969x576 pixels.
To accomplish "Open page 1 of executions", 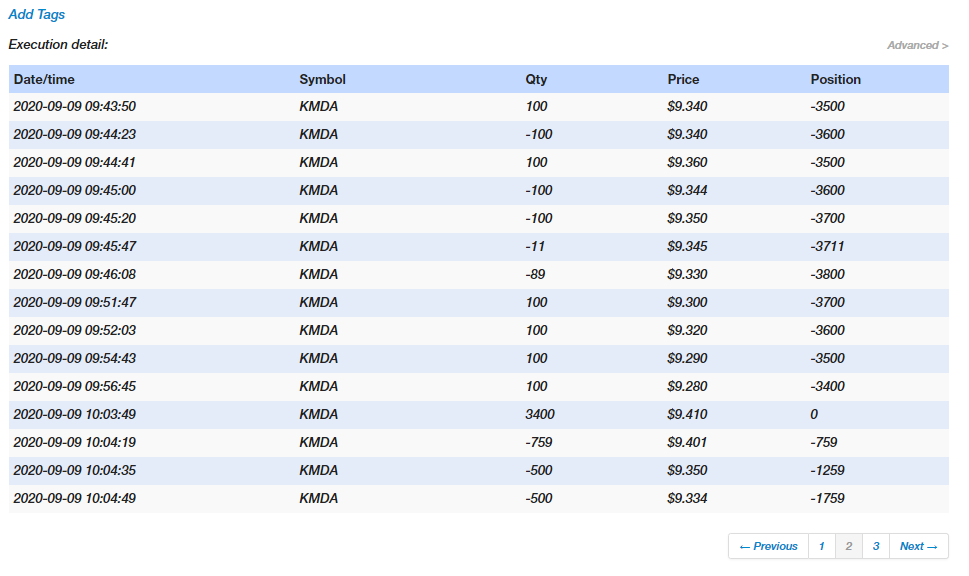I will pos(821,546).
